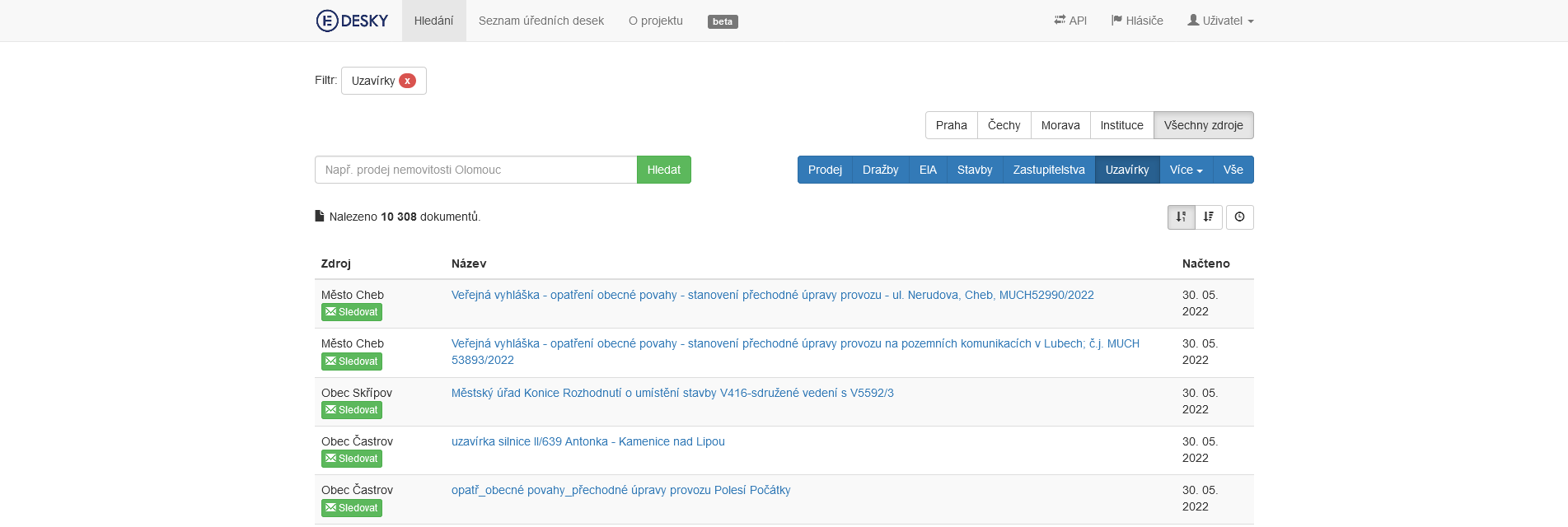1568x527 pixels.
Task: Go to O projektu page
Action: 655,21
